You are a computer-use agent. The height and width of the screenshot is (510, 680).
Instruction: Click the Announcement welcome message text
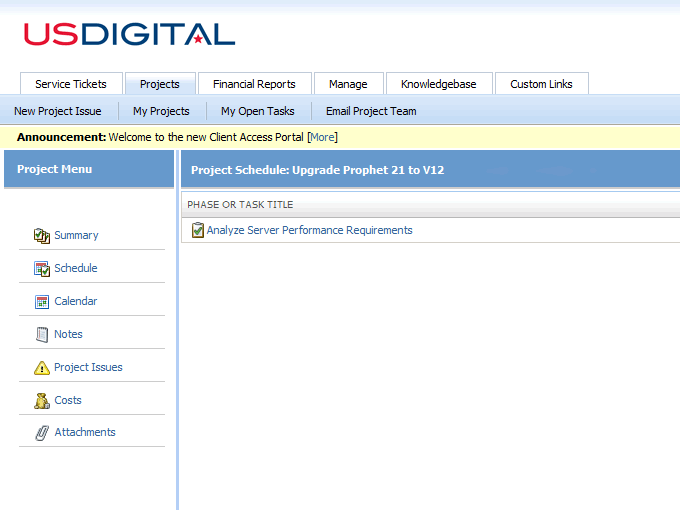tap(206, 137)
